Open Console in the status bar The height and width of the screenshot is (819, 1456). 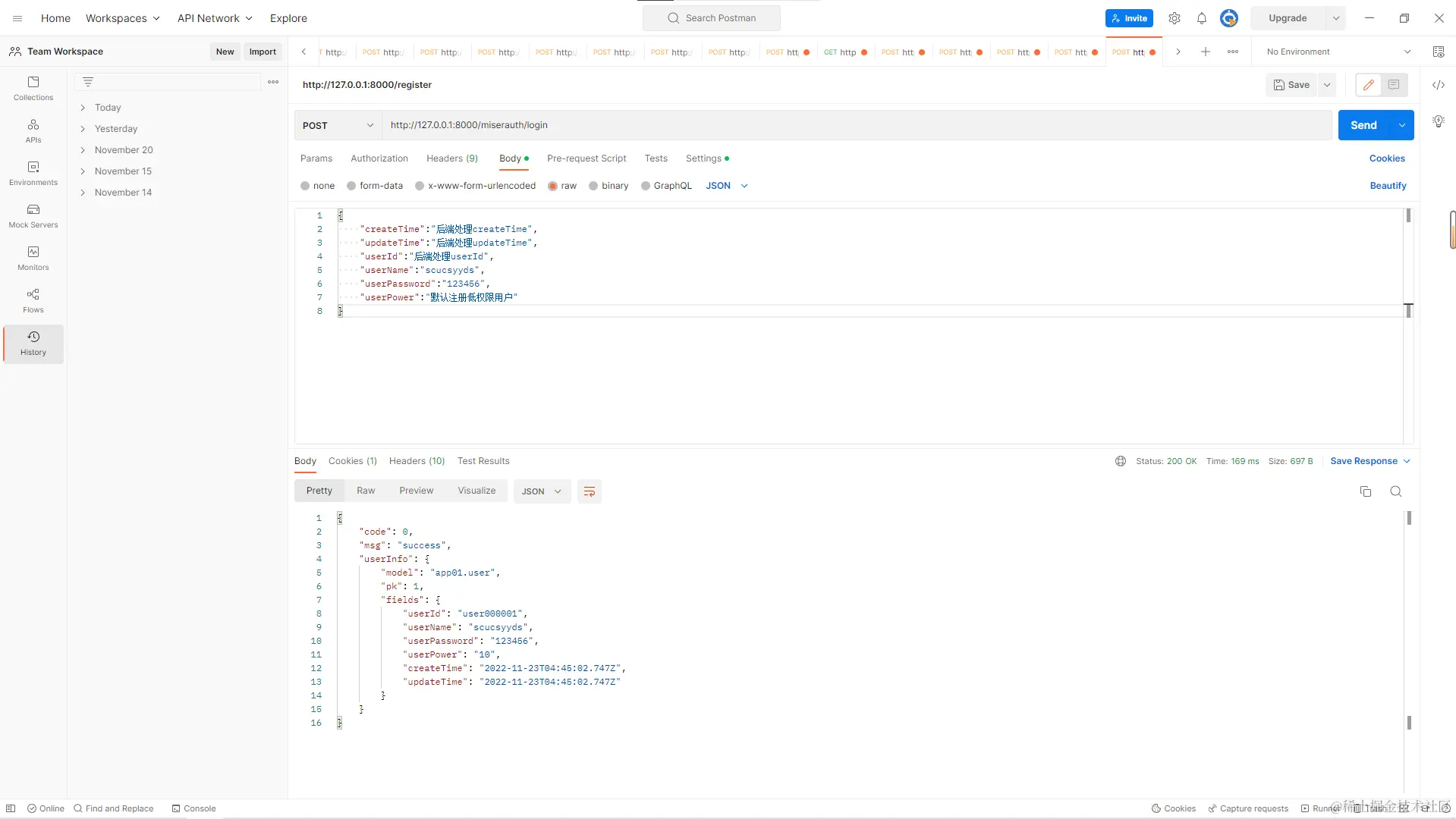pos(193,808)
